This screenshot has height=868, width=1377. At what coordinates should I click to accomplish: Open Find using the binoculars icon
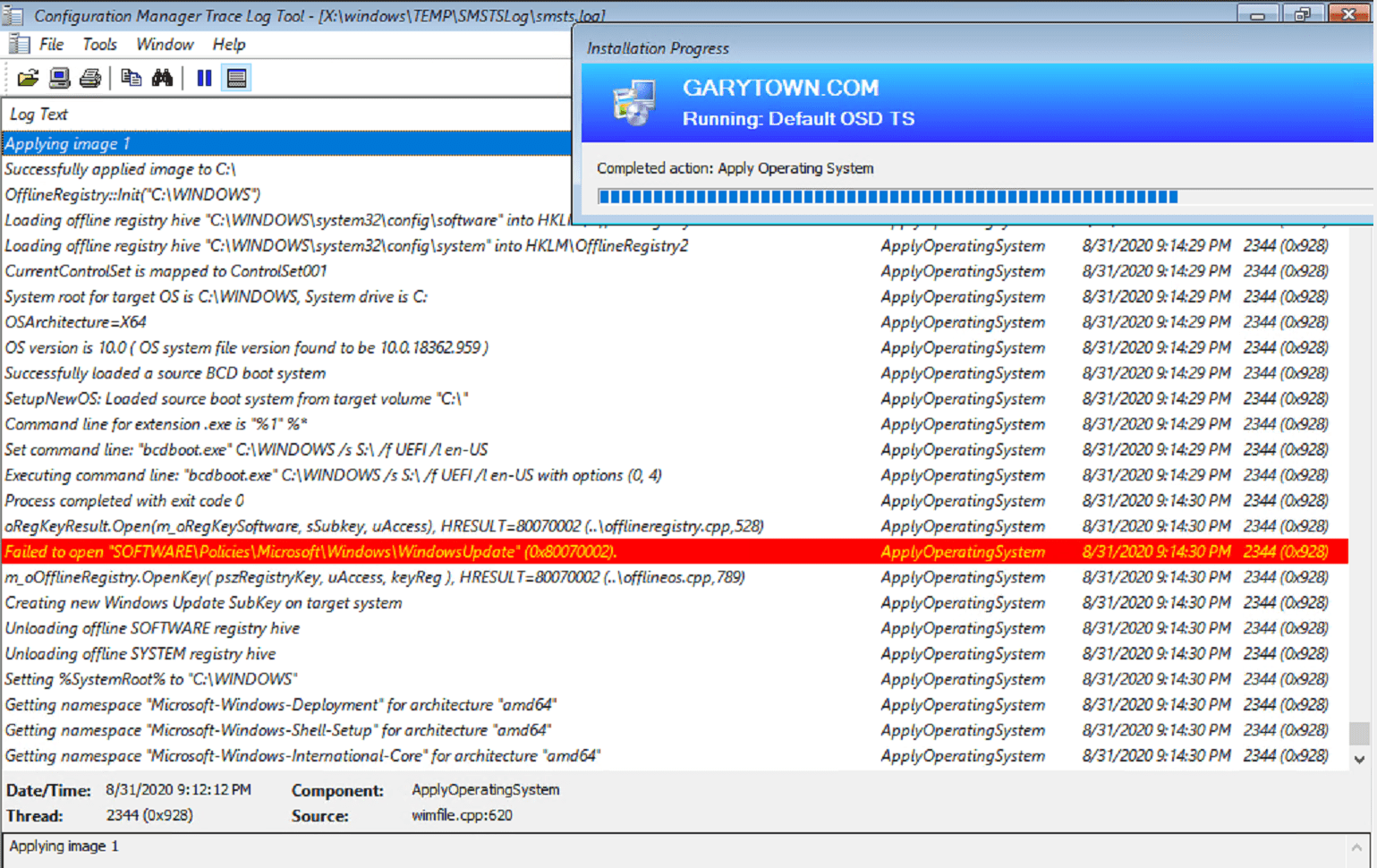[163, 78]
